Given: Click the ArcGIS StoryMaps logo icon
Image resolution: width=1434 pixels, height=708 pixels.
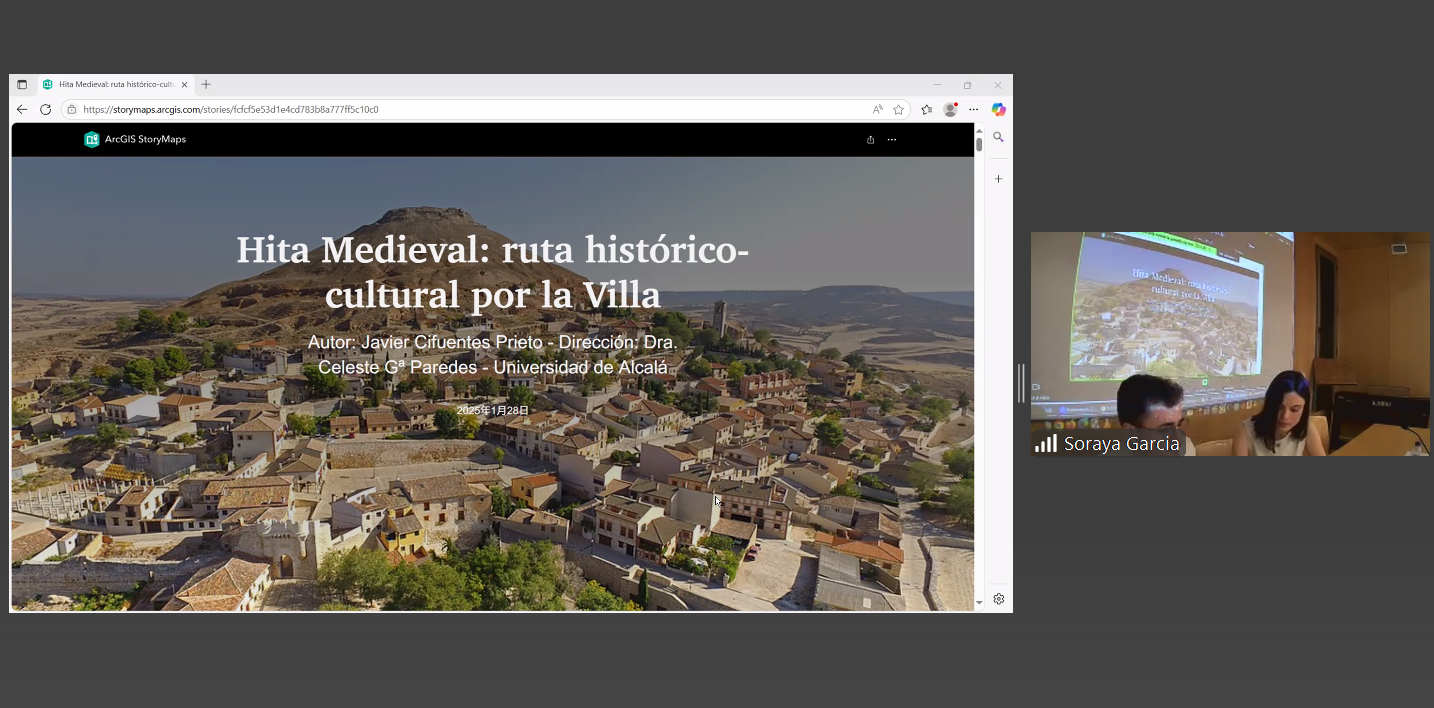Looking at the screenshot, I should pyautogui.click(x=92, y=140).
